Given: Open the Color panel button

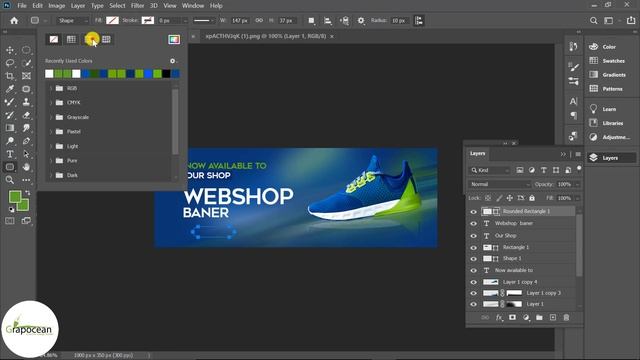Looking at the screenshot, I should click(602, 47).
